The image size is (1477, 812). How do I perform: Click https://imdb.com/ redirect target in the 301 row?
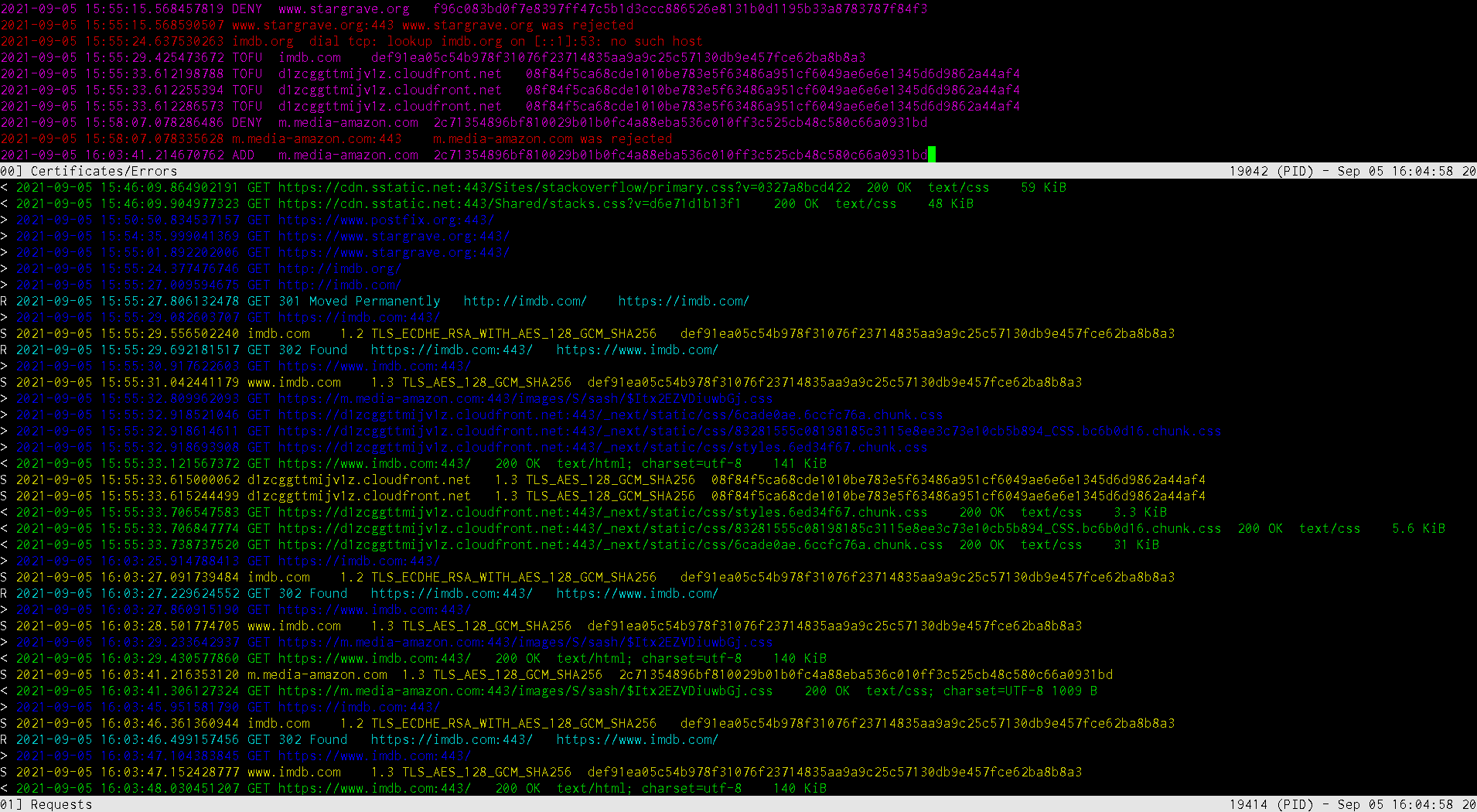click(684, 301)
